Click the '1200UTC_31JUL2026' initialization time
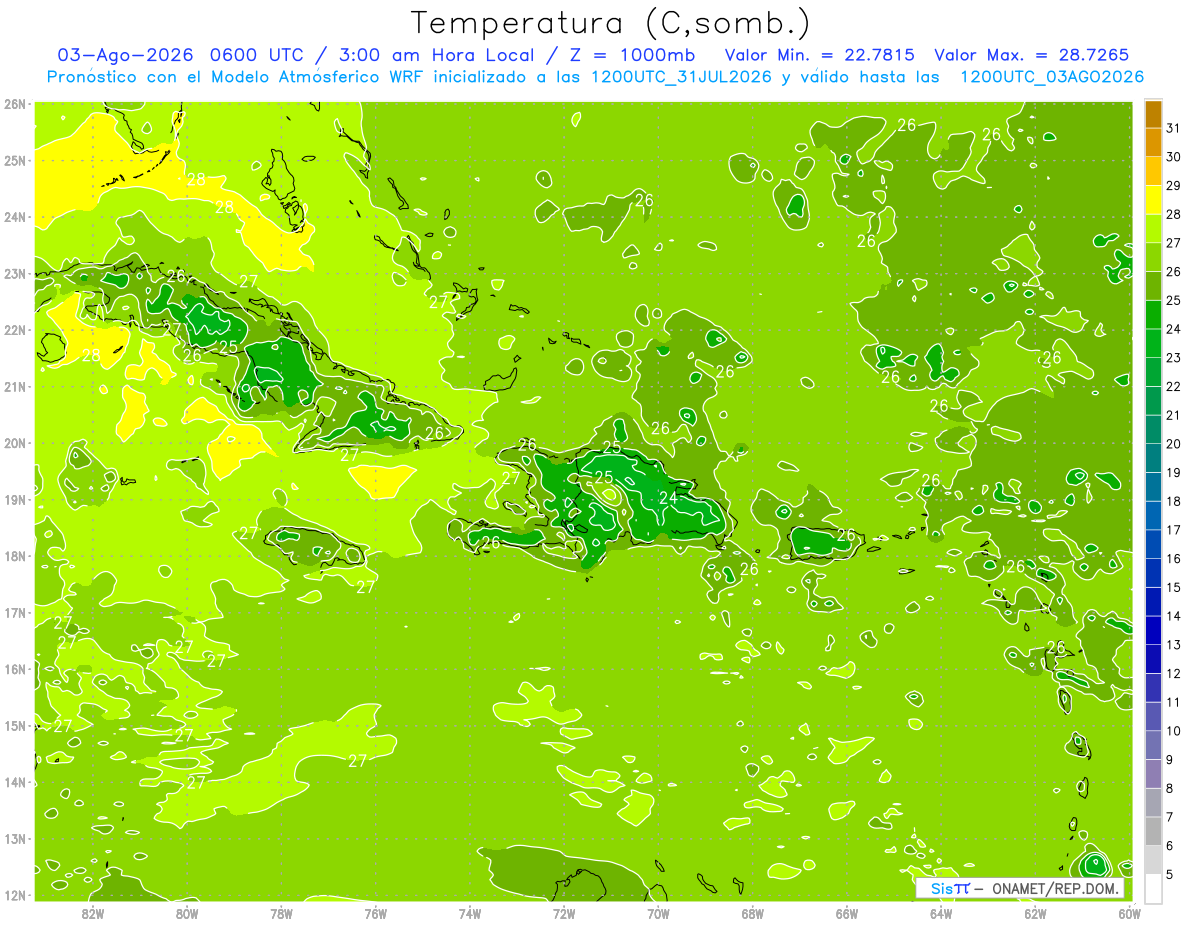The width and height of the screenshot is (1200, 927). pyautogui.click(x=681, y=76)
